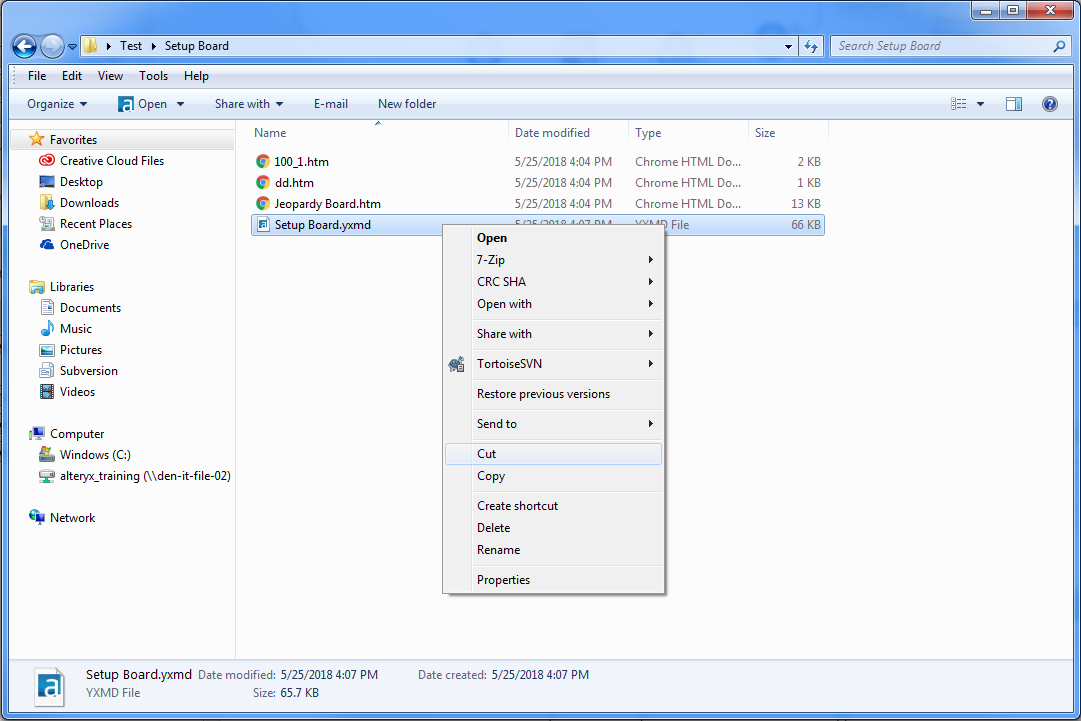
Task: Click inside the Search Setup Board field
Action: [x=940, y=46]
